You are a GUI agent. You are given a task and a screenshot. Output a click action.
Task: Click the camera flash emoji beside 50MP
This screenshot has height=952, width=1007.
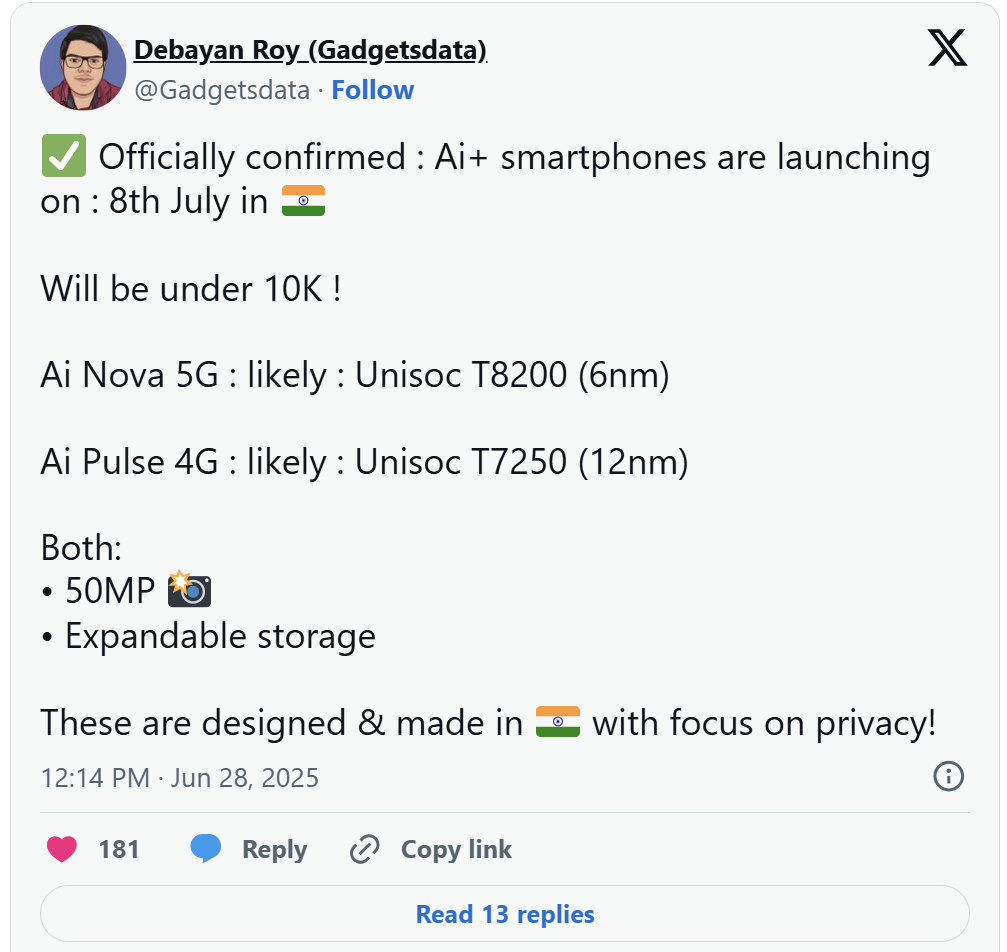[x=189, y=589]
